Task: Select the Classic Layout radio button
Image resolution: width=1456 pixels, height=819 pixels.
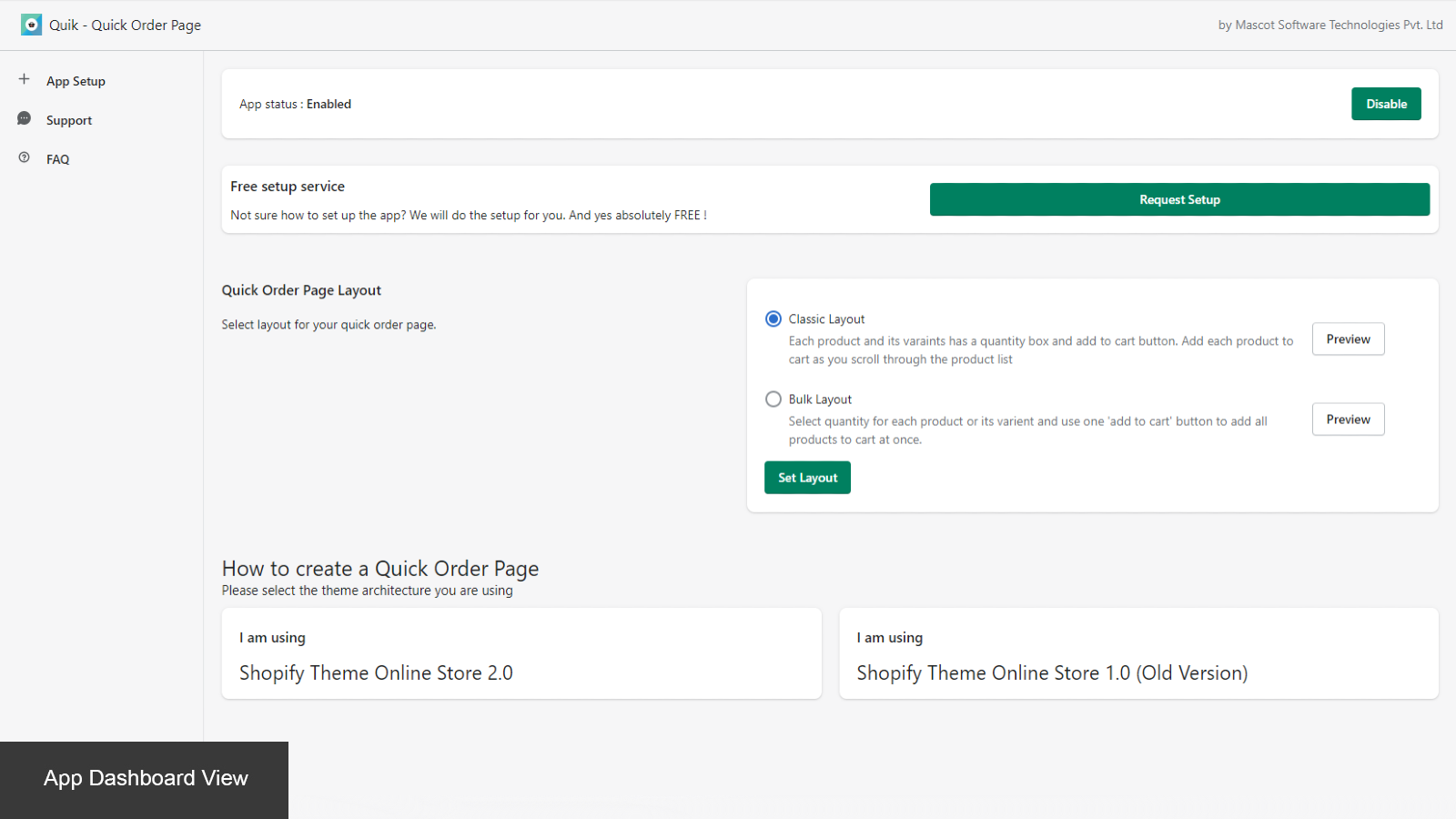Action: (x=773, y=318)
